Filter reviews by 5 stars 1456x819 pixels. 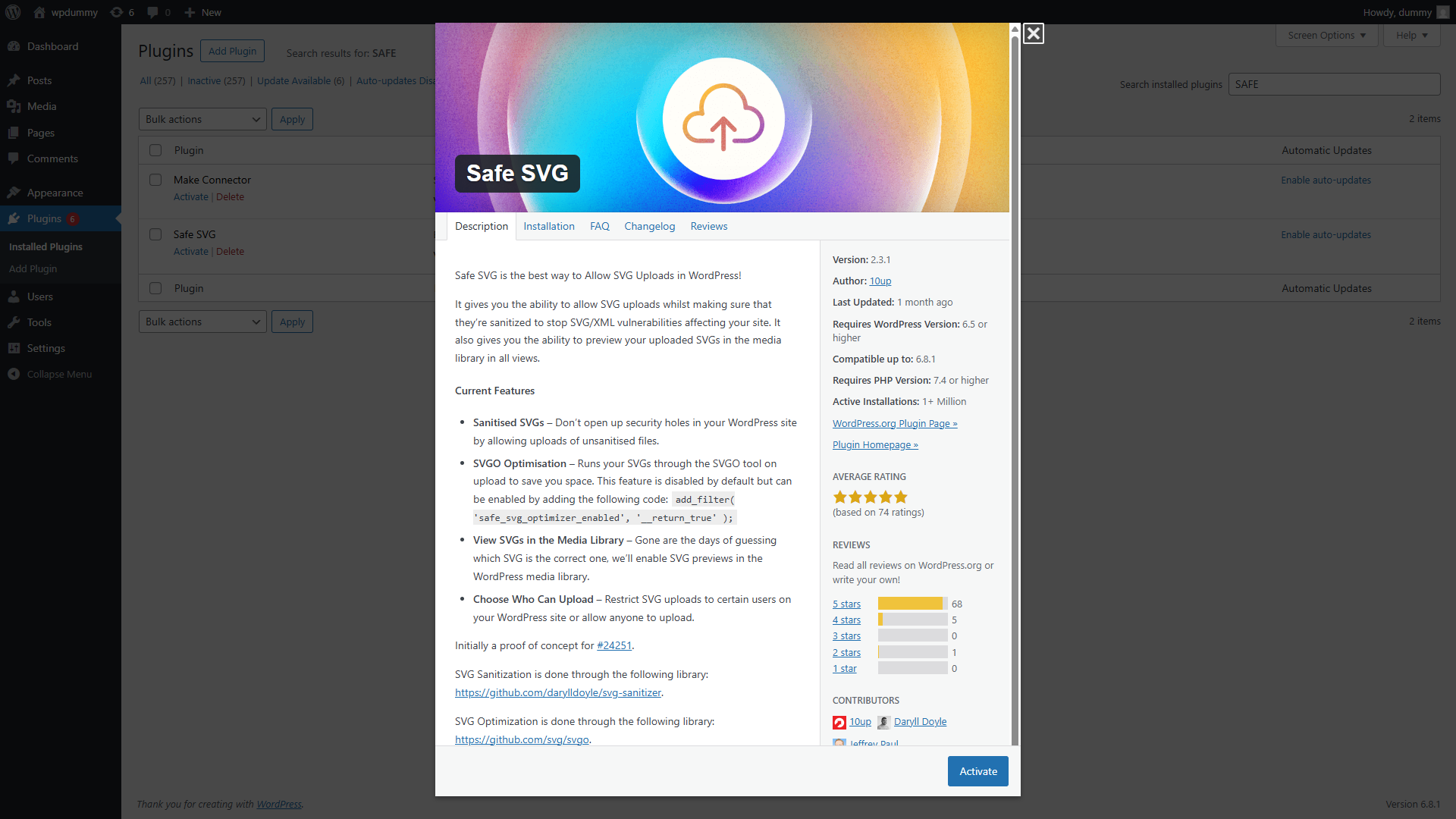click(x=846, y=604)
